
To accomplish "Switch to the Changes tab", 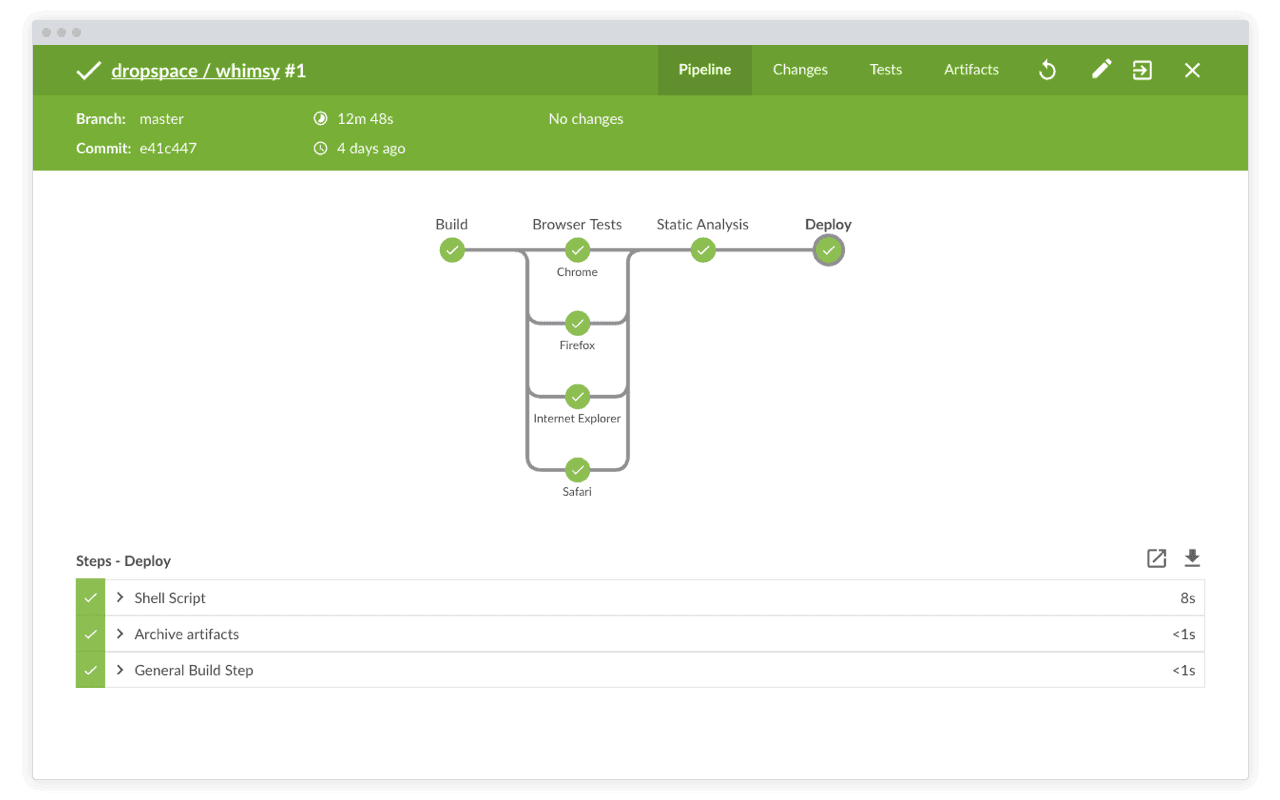I will click(800, 70).
